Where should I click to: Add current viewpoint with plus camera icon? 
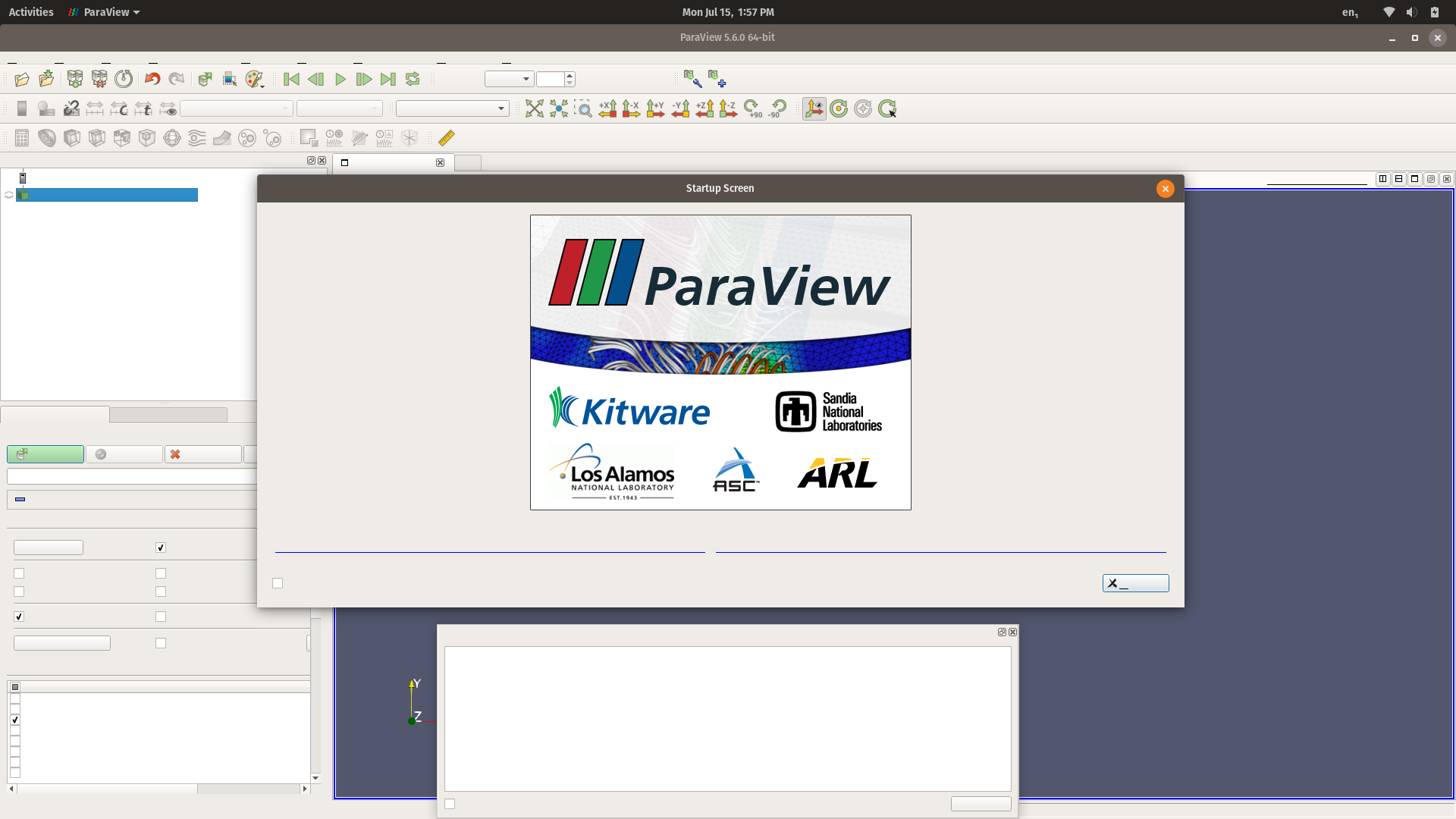click(x=717, y=79)
